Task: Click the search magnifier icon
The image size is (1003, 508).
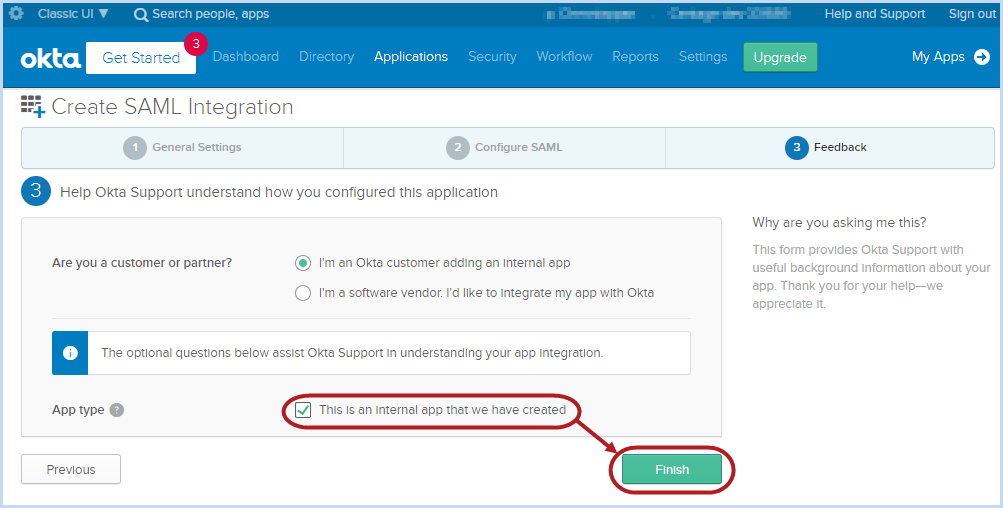Action: coord(141,15)
